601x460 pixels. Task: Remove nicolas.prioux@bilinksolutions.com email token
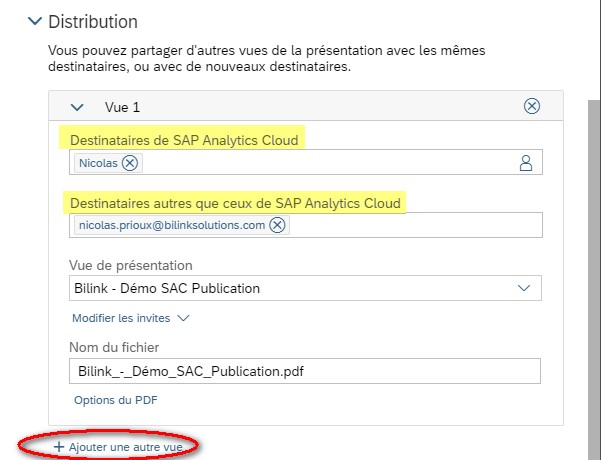coord(278,225)
